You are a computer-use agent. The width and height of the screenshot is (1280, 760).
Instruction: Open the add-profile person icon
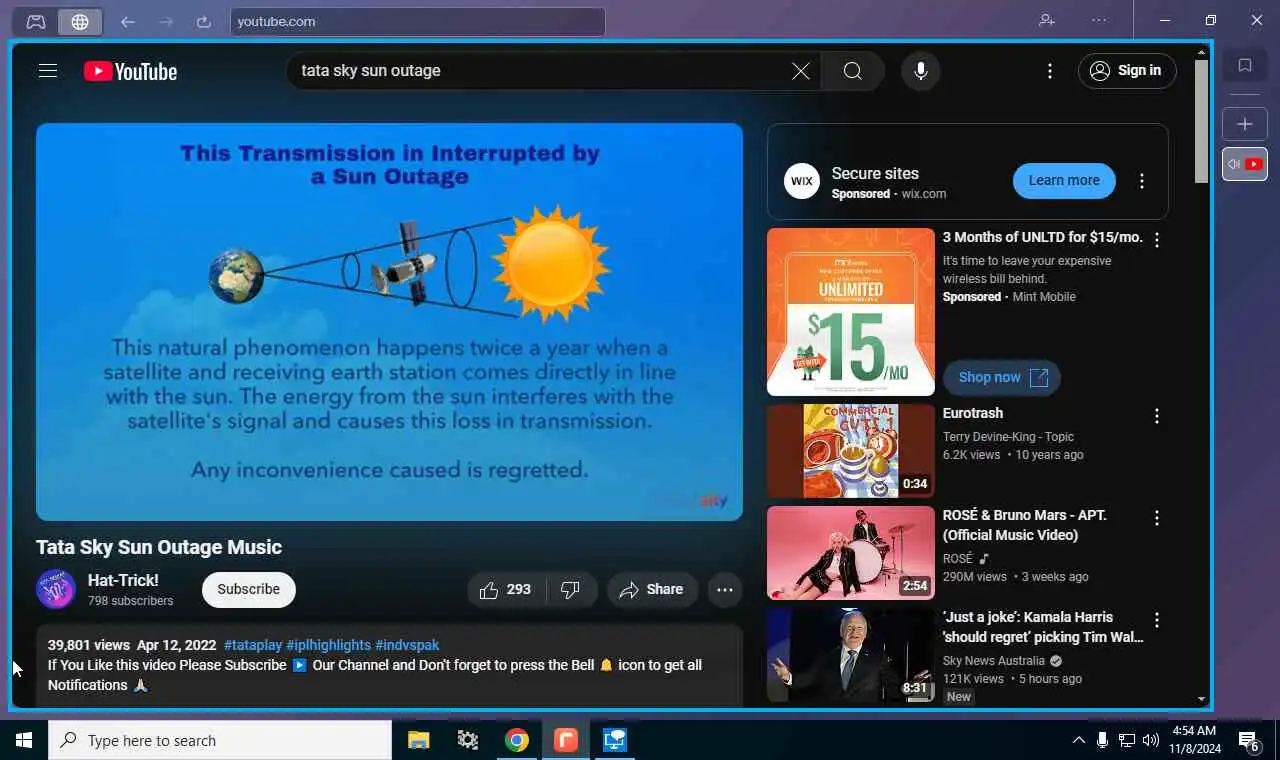pyautogui.click(x=1047, y=20)
